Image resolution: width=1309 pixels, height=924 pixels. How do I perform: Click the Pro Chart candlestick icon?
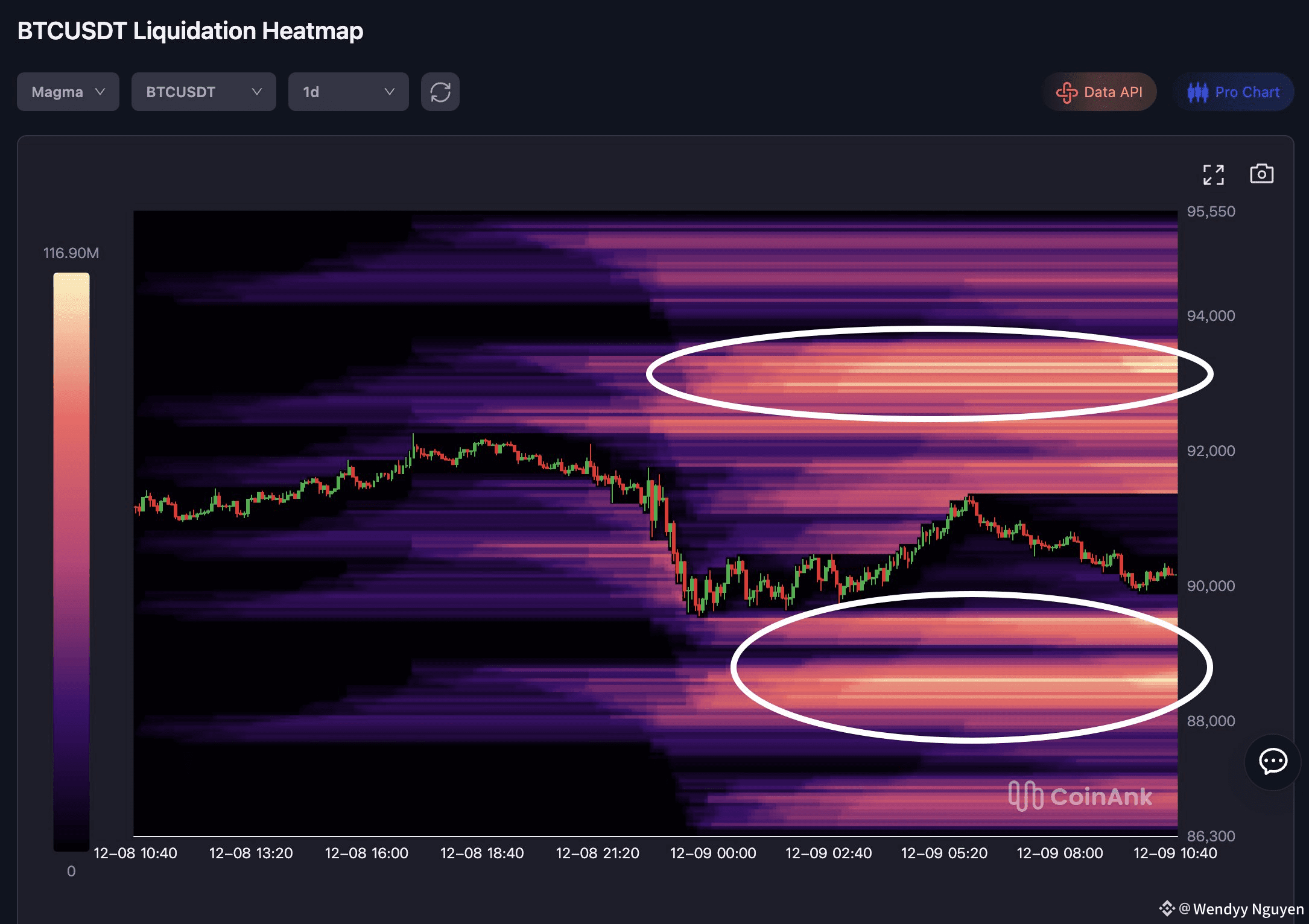click(x=1197, y=92)
